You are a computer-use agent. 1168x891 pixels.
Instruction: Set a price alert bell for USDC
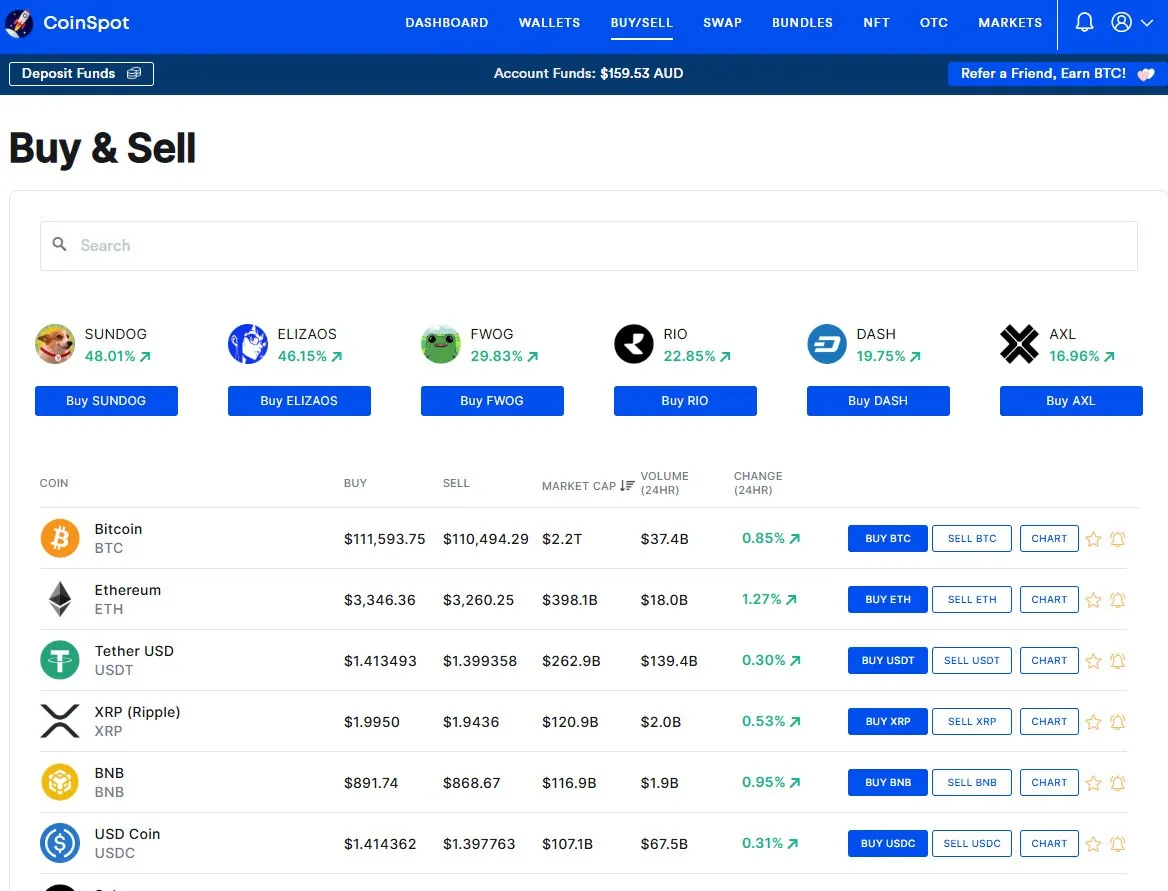tap(1117, 844)
